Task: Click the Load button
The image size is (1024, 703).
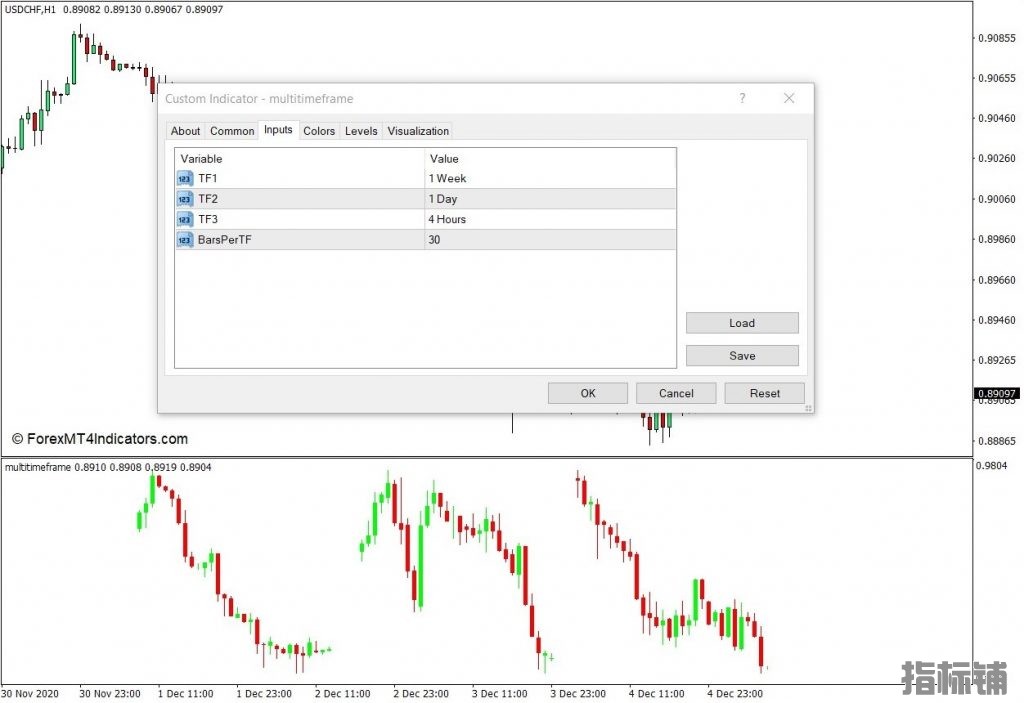Action: 742,323
